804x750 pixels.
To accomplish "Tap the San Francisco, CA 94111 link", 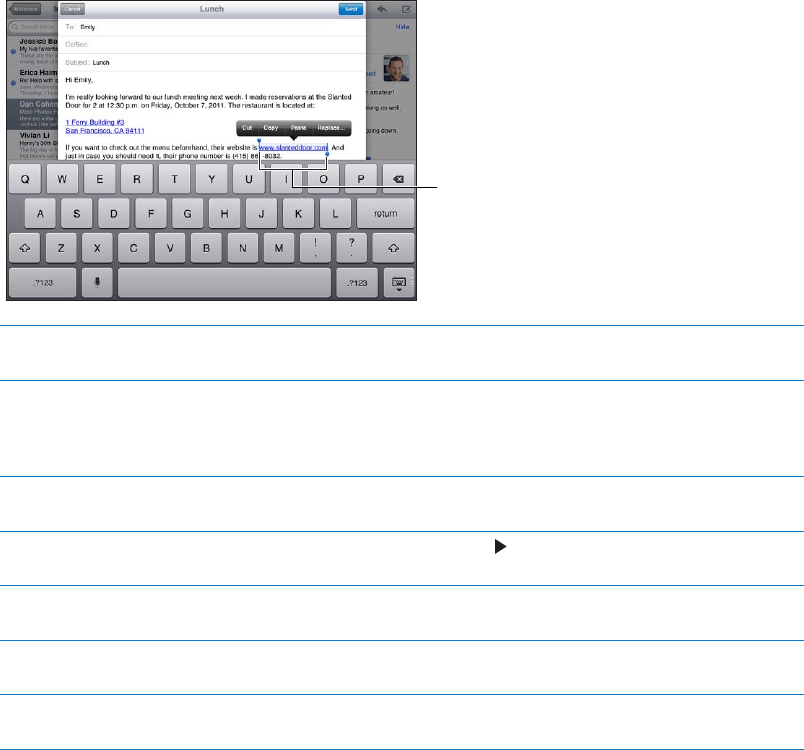I will [x=105, y=131].
